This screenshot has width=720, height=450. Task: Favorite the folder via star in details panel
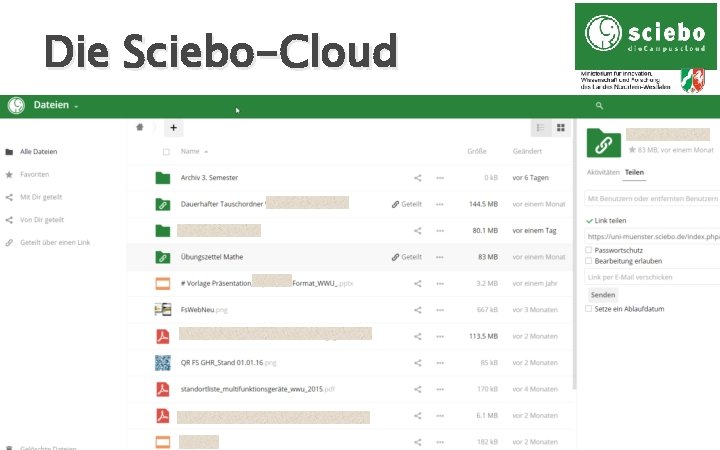point(632,150)
